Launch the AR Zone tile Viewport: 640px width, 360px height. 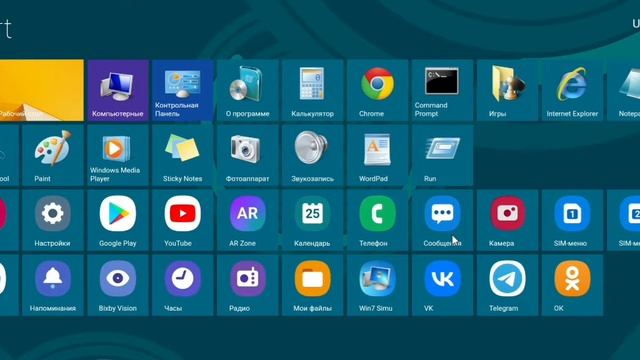tap(248, 220)
